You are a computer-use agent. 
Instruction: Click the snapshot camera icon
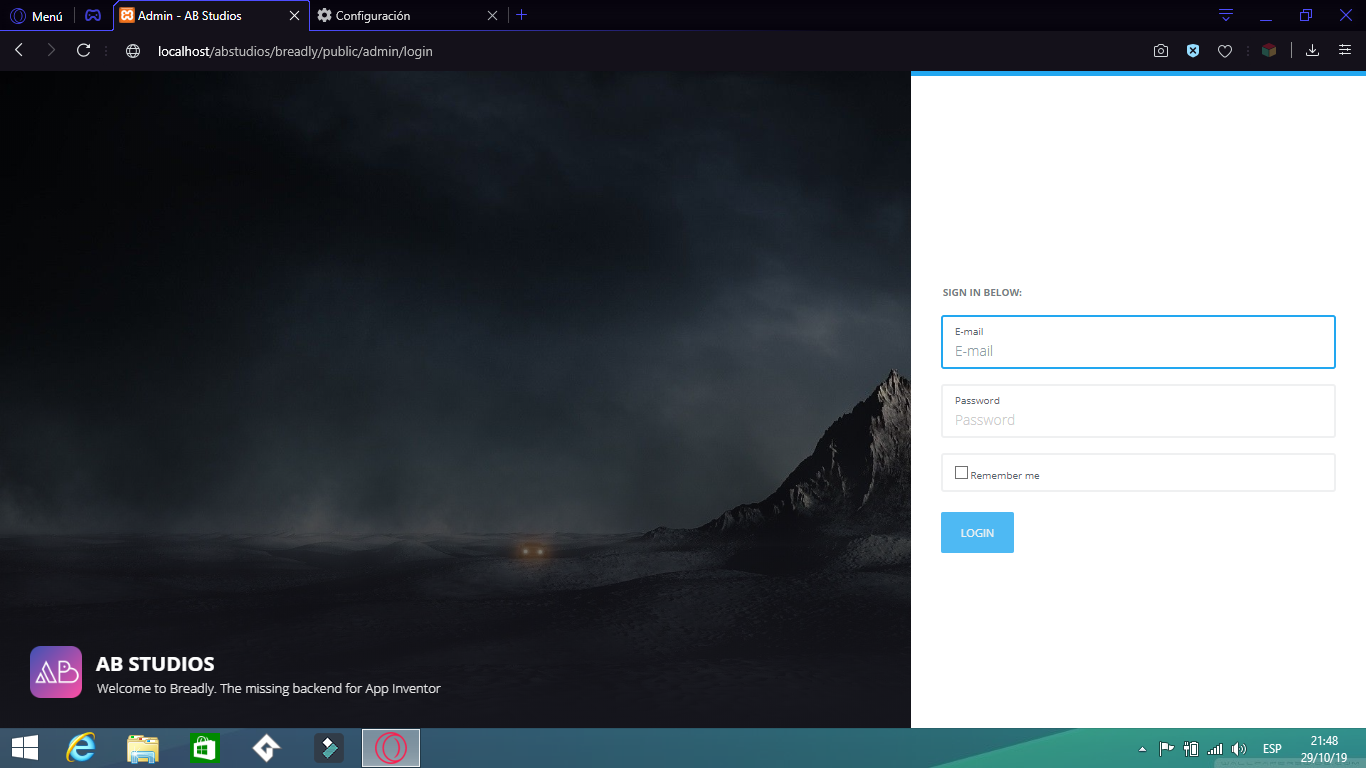coord(1160,51)
